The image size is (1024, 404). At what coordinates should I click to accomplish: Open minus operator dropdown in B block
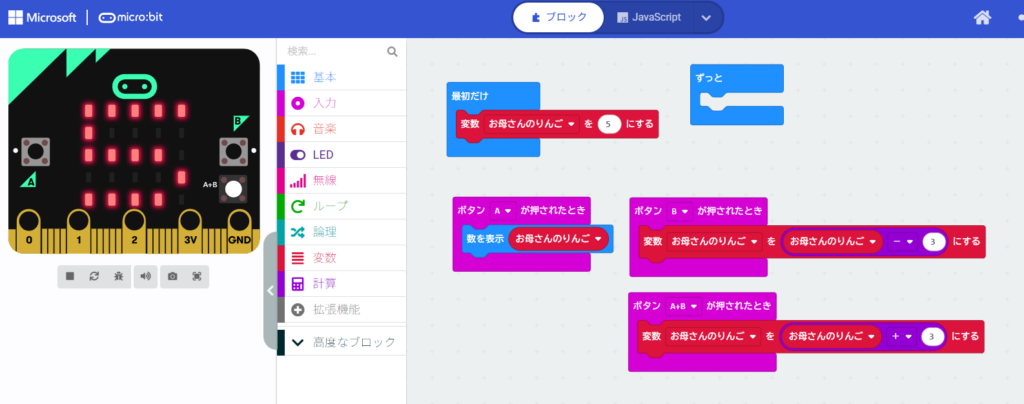point(903,241)
